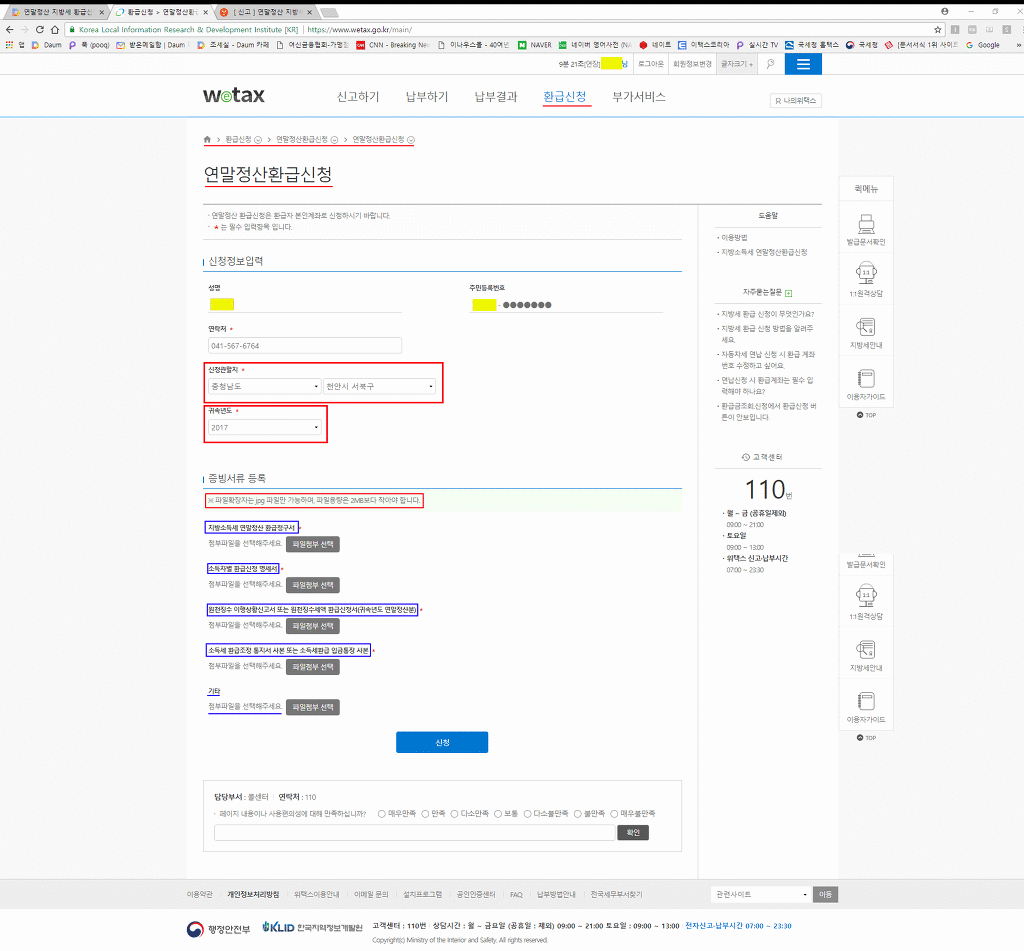Click in the 연락처 phone number field
This screenshot has width=1024, height=951.
[305, 346]
